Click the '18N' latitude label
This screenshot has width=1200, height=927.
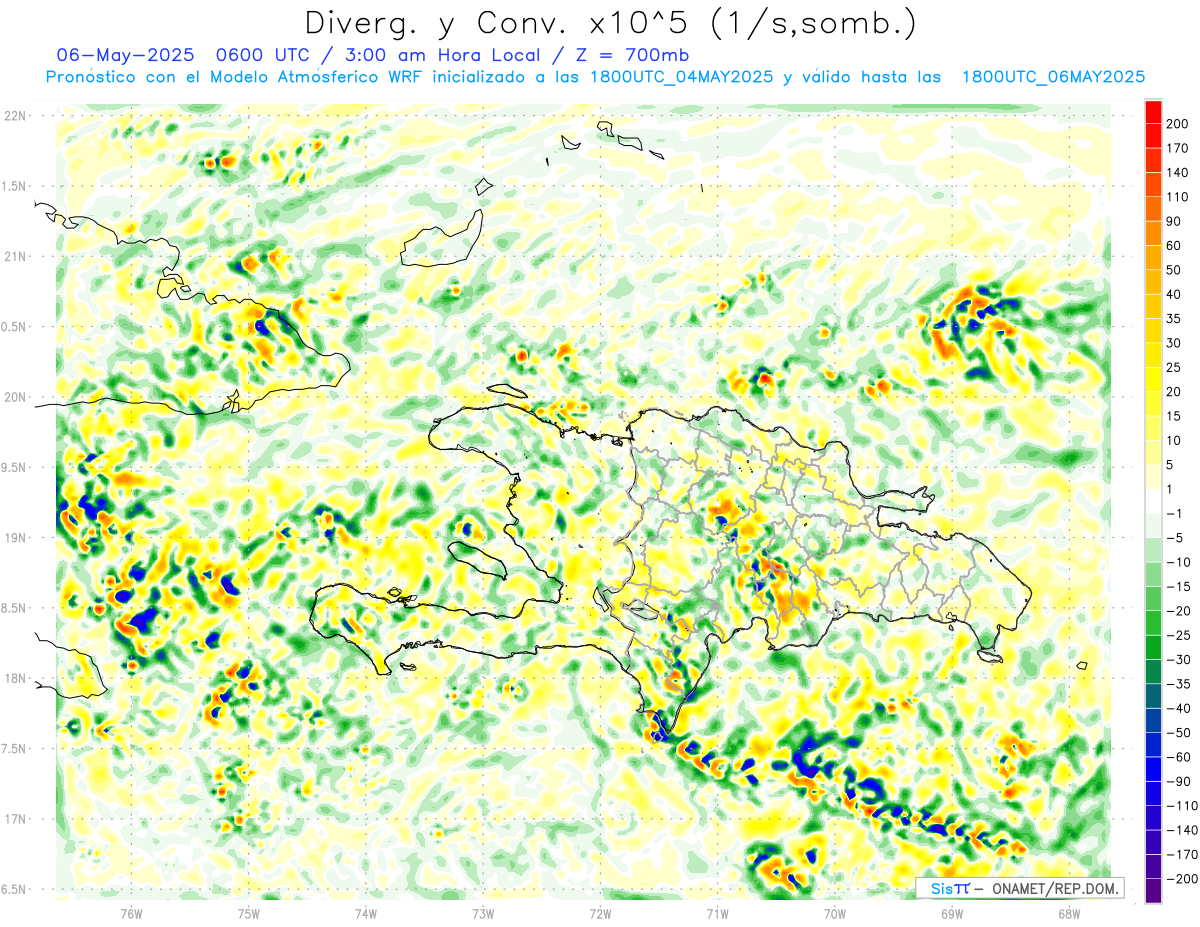pos(15,678)
